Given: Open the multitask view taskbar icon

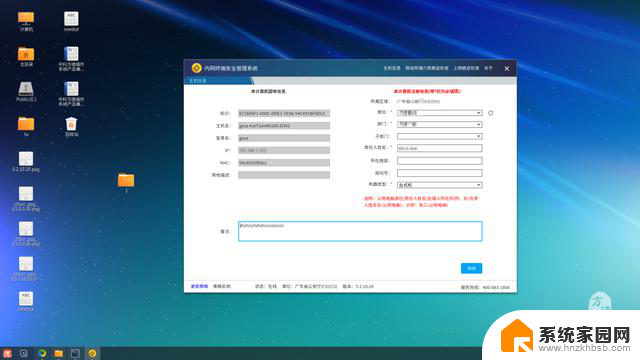Looking at the screenshot, I should [24, 353].
